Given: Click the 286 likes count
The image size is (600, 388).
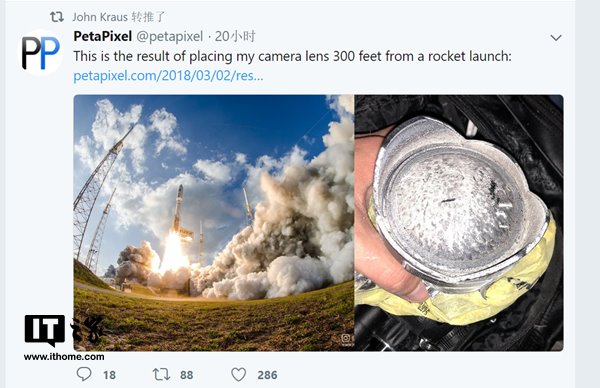Looking at the screenshot, I should coord(267,375).
